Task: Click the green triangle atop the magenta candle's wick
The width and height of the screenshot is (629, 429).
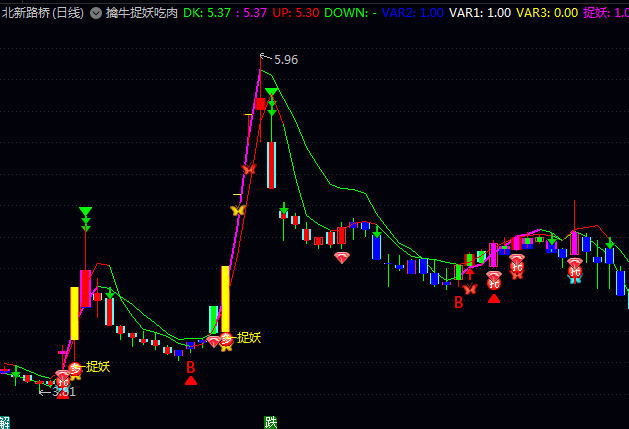Action: [x=85, y=211]
